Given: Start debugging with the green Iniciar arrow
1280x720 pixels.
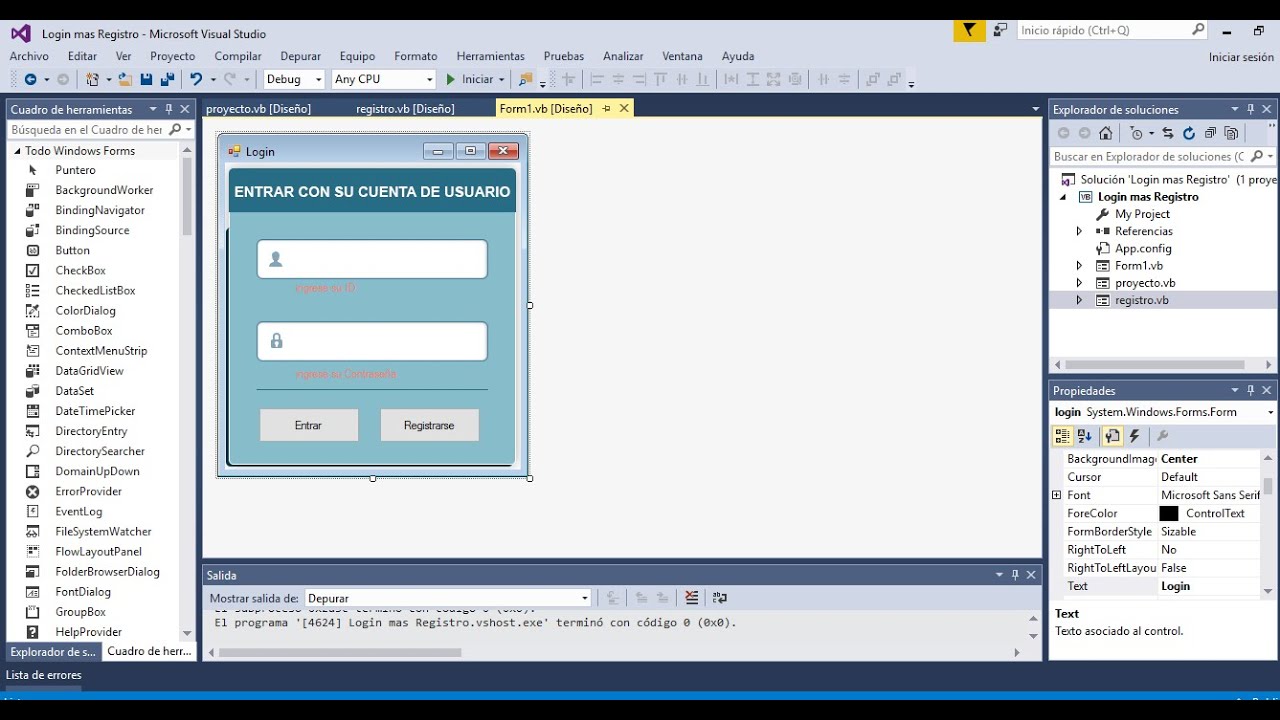Looking at the screenshot, I should click(x=450, y=79).
